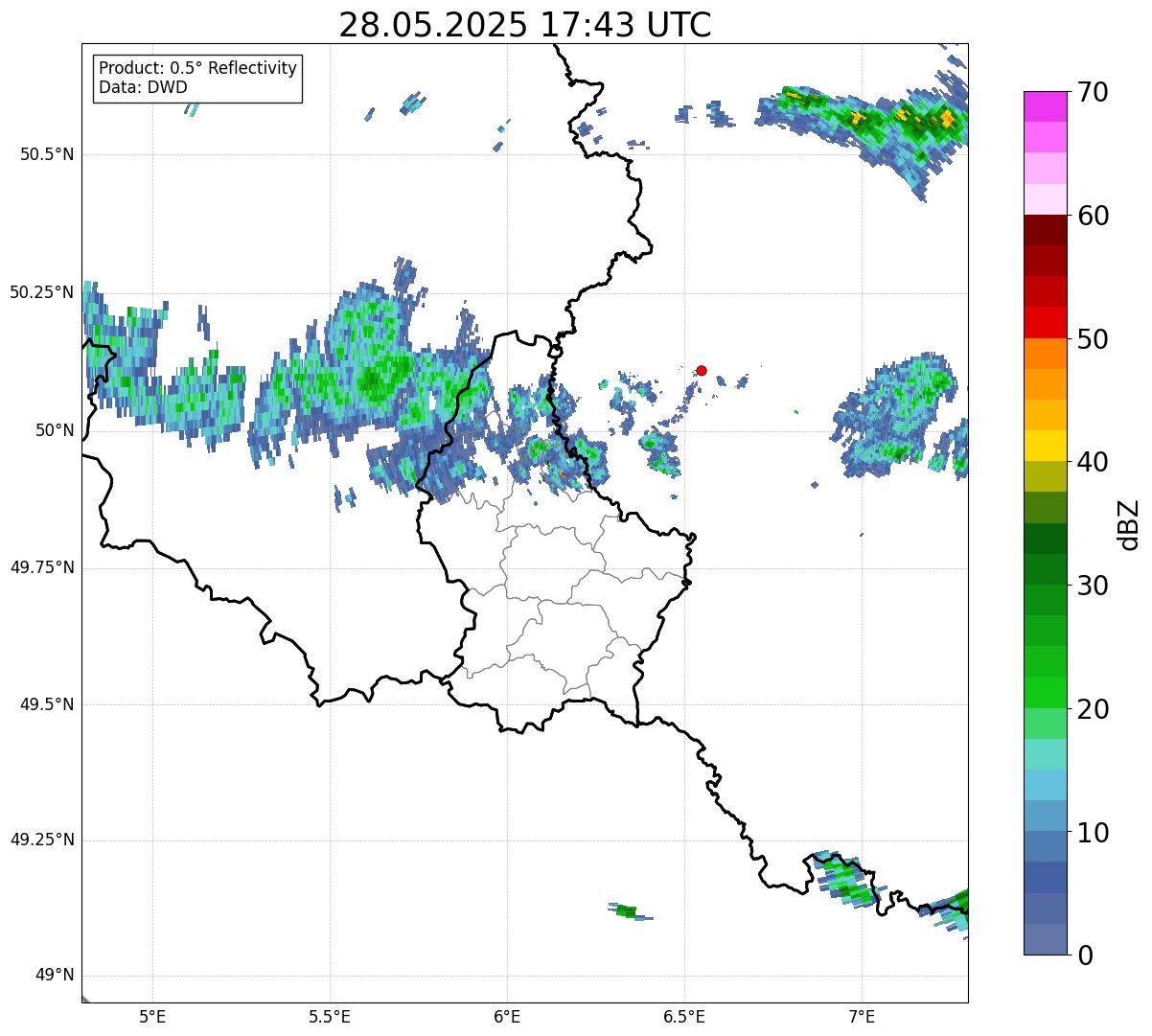Pick the yellow swatch just above 40
Image resolution: width=1152 pixels, height=1036 pixels.
click(x=1045, y=446)
